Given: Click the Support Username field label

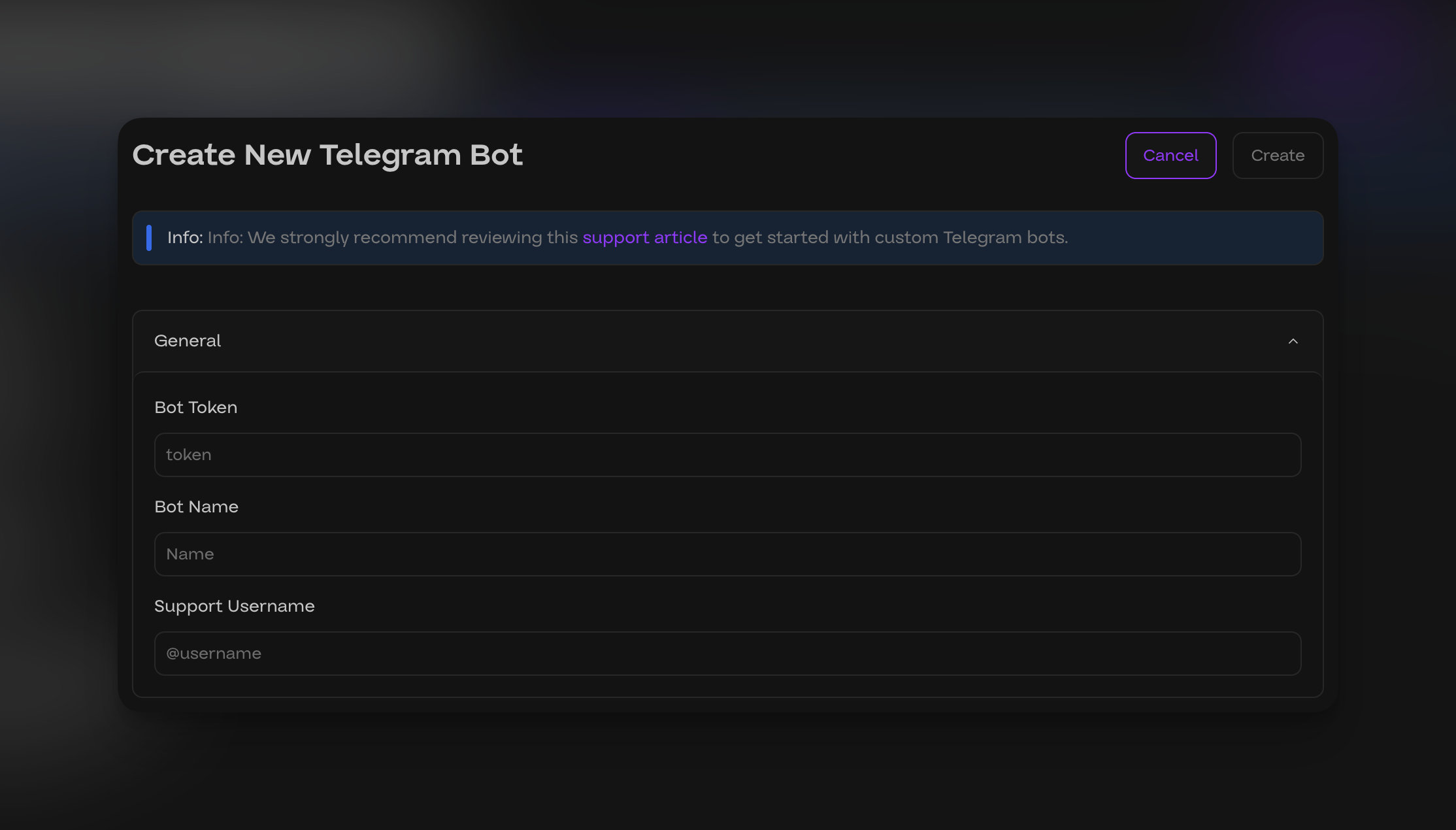Looking at the screenshot, I should (234, 606).
